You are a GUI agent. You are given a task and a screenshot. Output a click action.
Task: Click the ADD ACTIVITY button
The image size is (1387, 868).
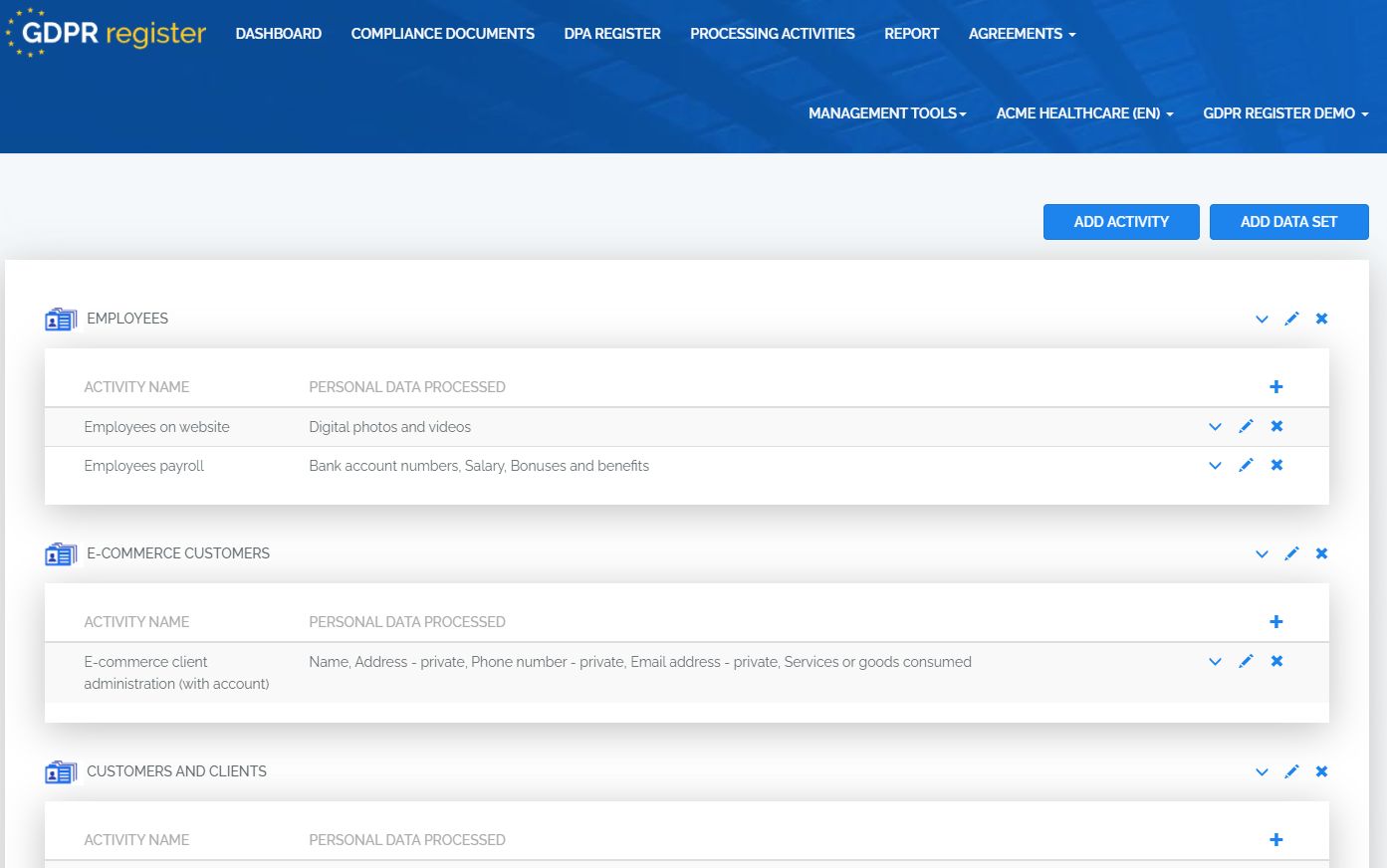tap(1121, 221)
